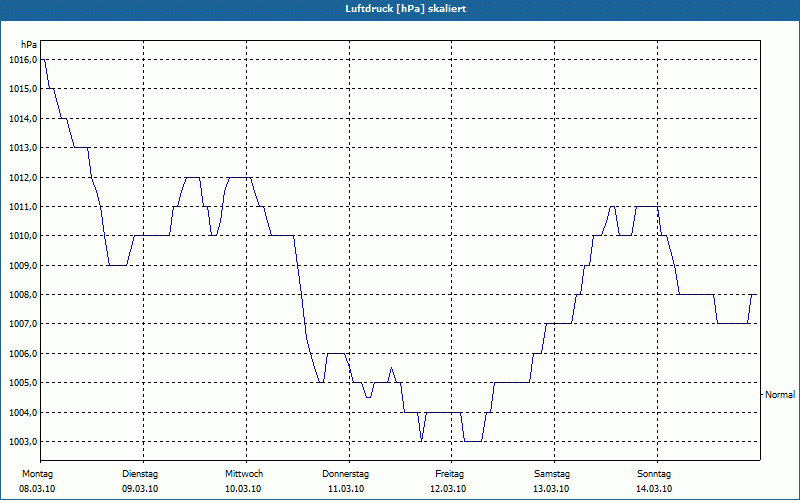Click the 1008,0 y-axis value
Screen dimensions: 800x500
click(x=23, y=295)
